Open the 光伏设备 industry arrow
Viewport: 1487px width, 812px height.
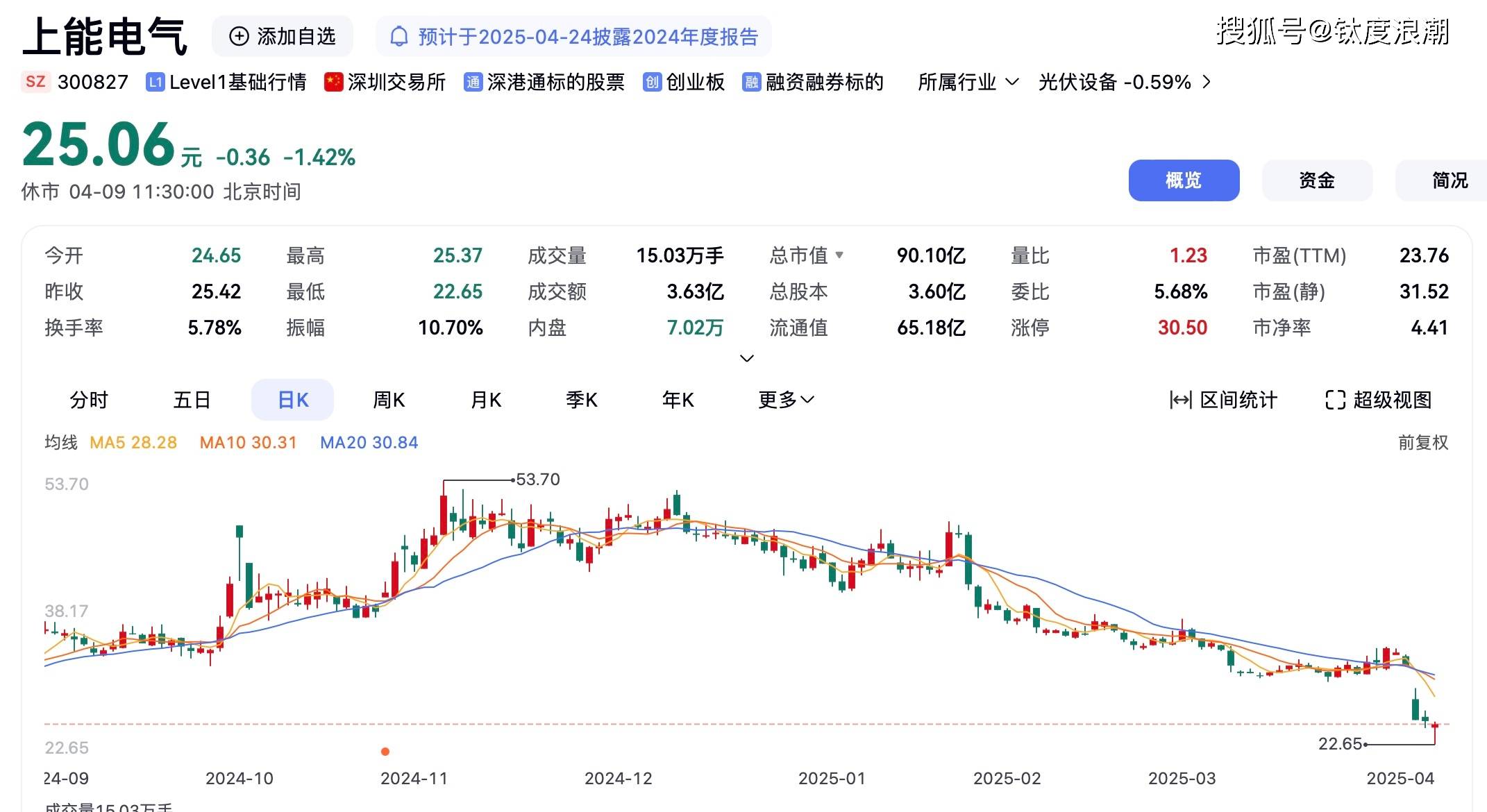[x=1207, y=82]
